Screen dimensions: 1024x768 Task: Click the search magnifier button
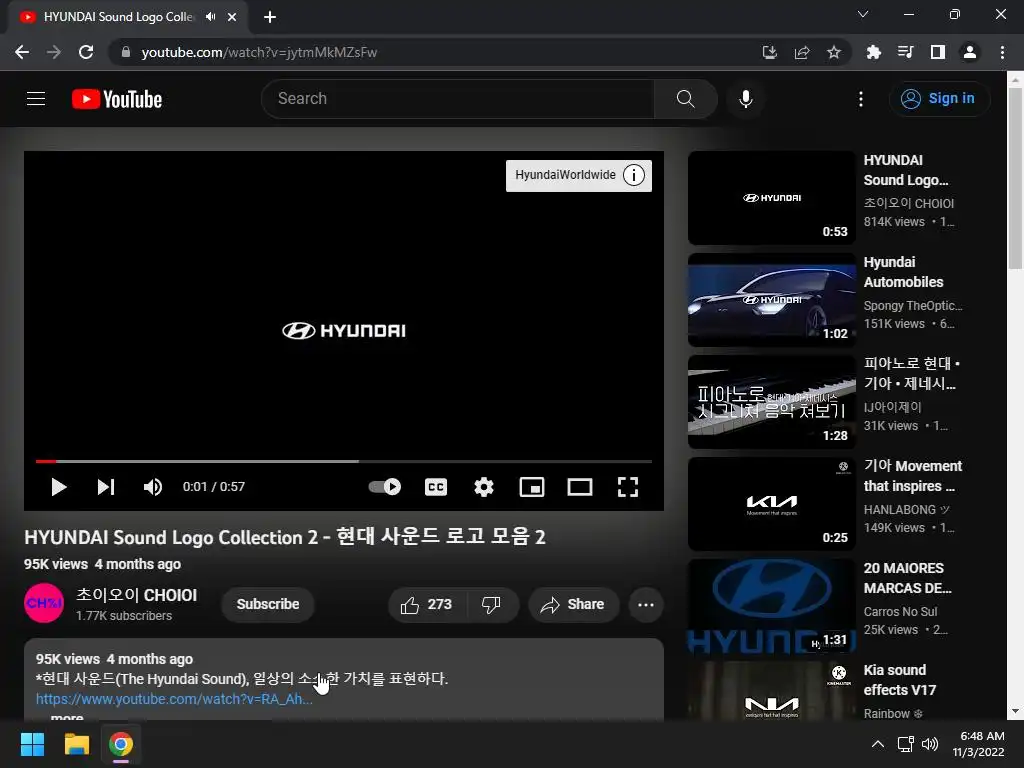[x=685, y=99]
